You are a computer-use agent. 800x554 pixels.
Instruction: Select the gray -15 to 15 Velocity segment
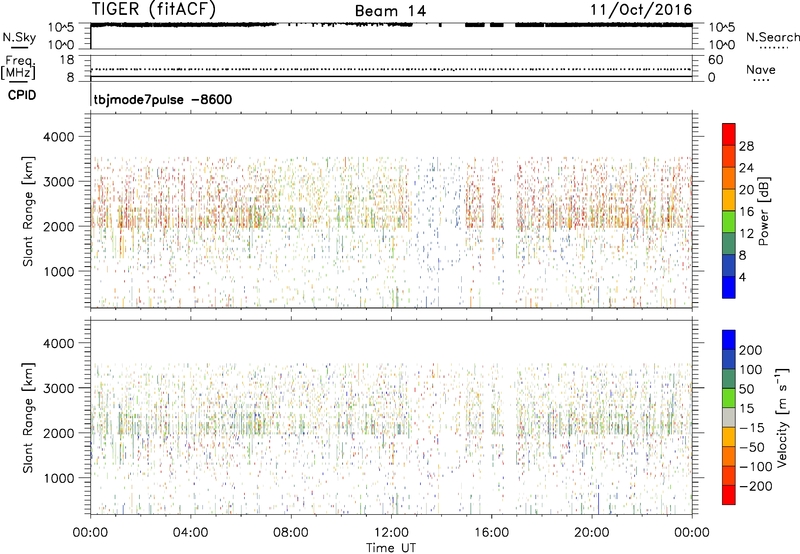click(x=729, y=417)
